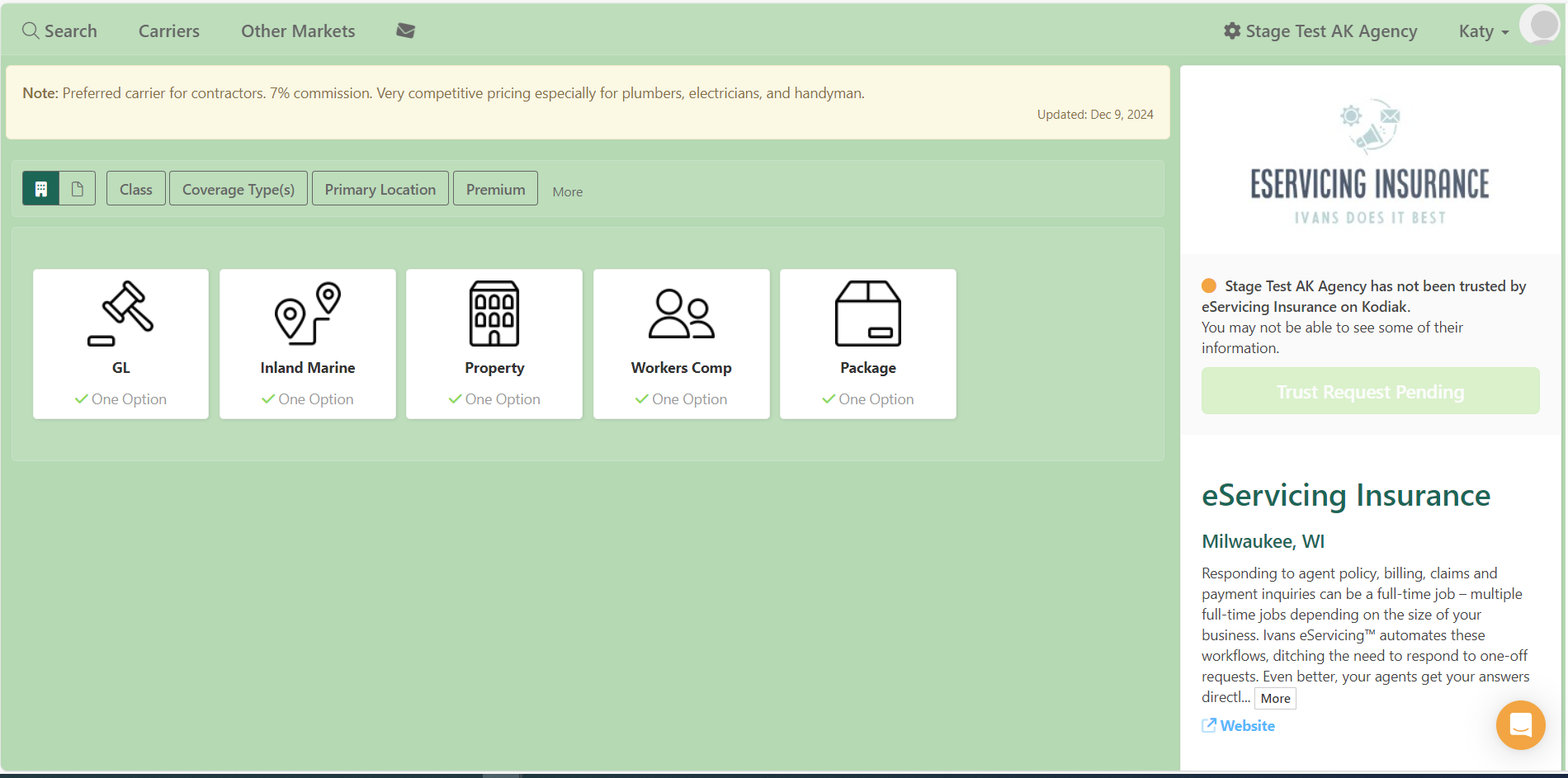1568x778 pixels.
Task: Click the user avatar profile picture
Action: [1540, 26]
